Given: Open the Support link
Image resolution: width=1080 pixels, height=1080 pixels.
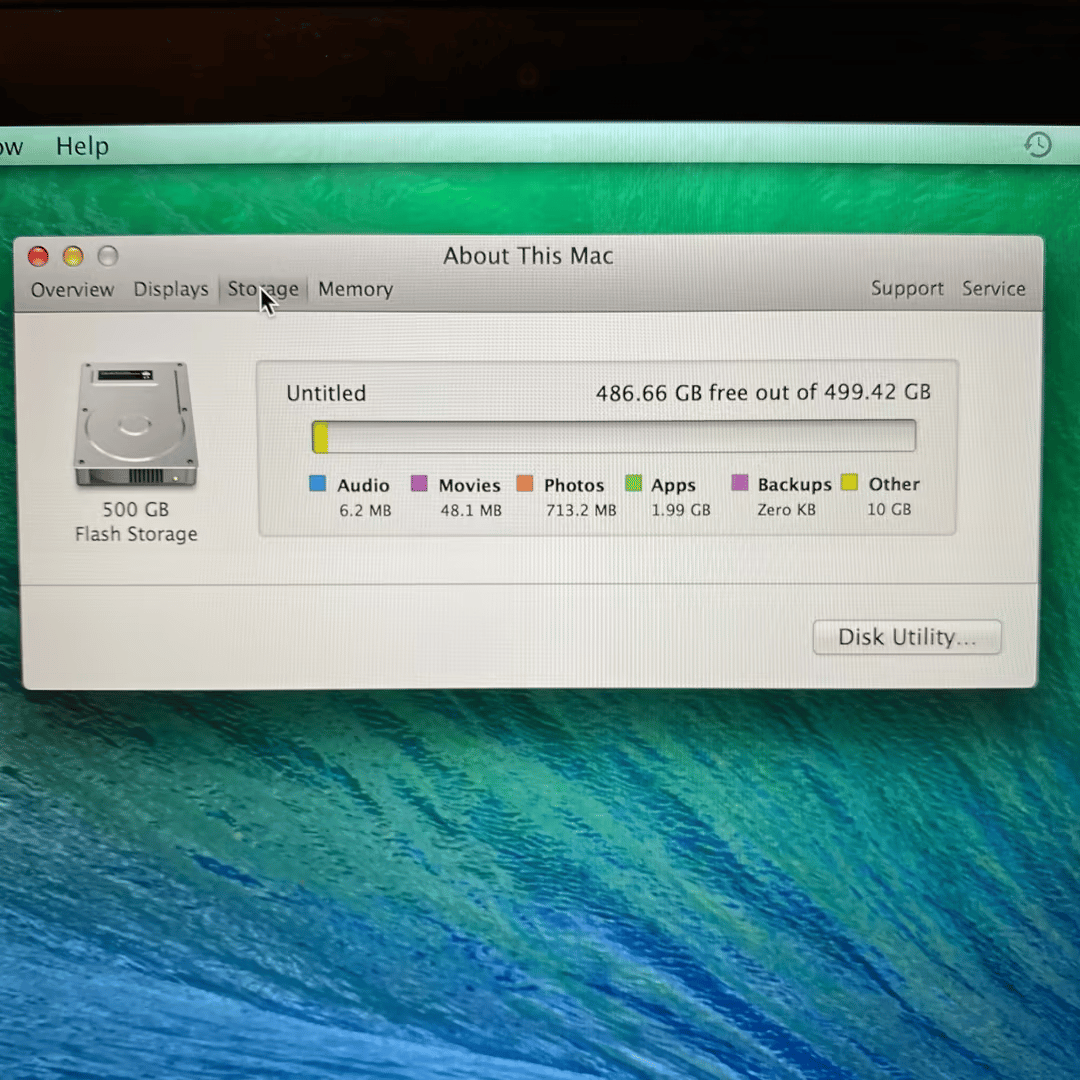Looking at the screenshot, I should pos(907,288).
